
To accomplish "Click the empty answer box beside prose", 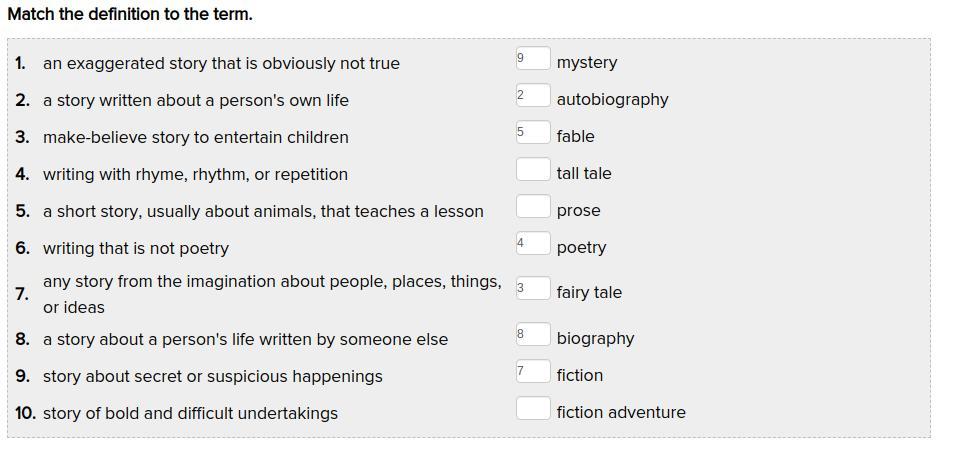I will (x=533, y=207).
